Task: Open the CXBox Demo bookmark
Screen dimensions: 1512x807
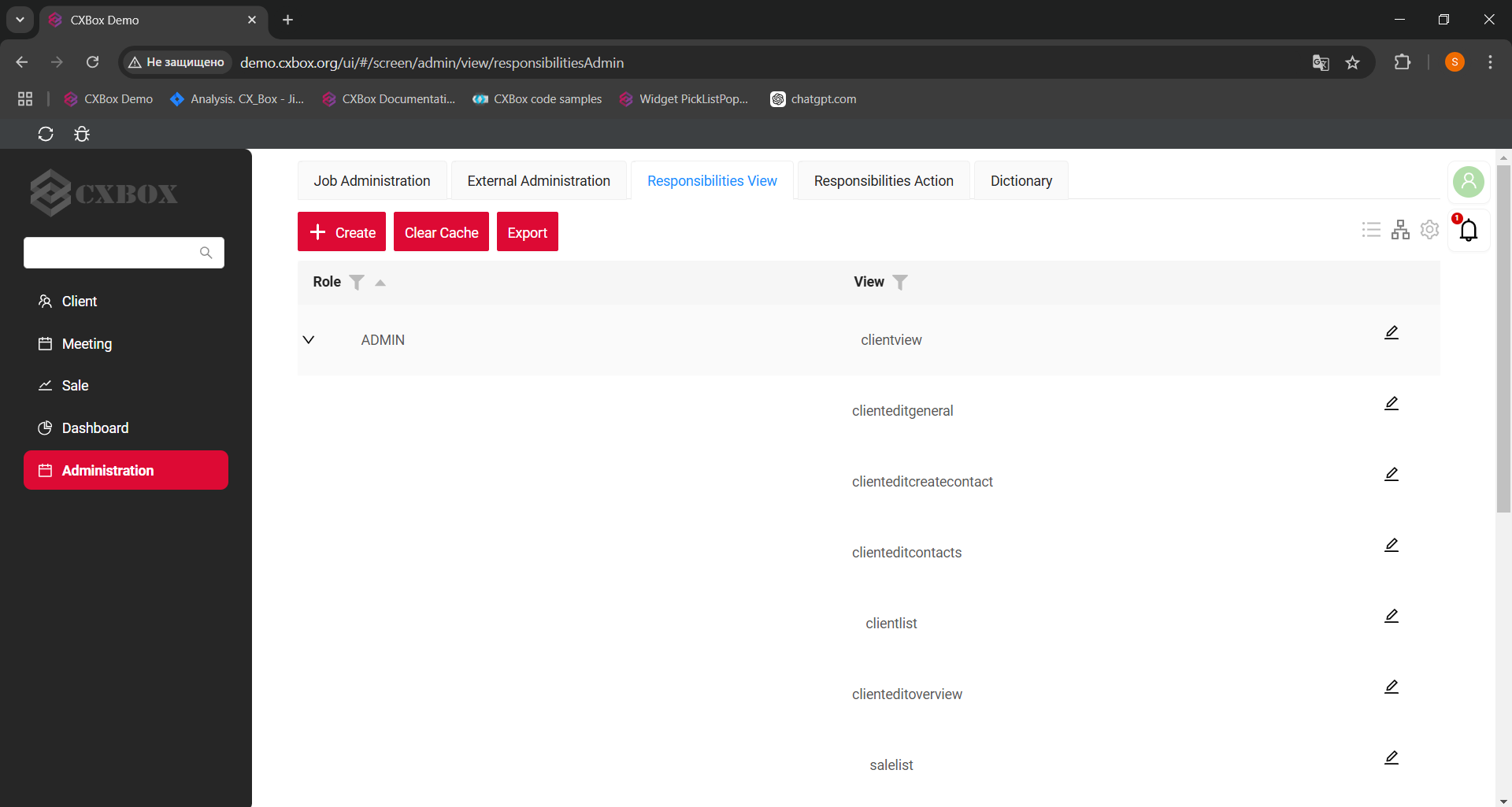Action: 109,98
